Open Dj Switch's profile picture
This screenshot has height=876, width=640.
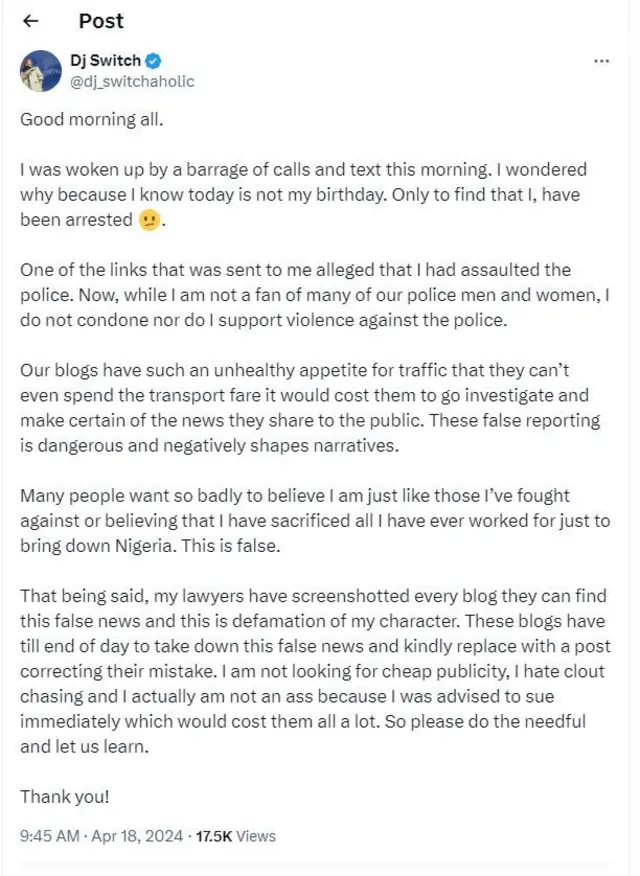[x=40, y=70]
